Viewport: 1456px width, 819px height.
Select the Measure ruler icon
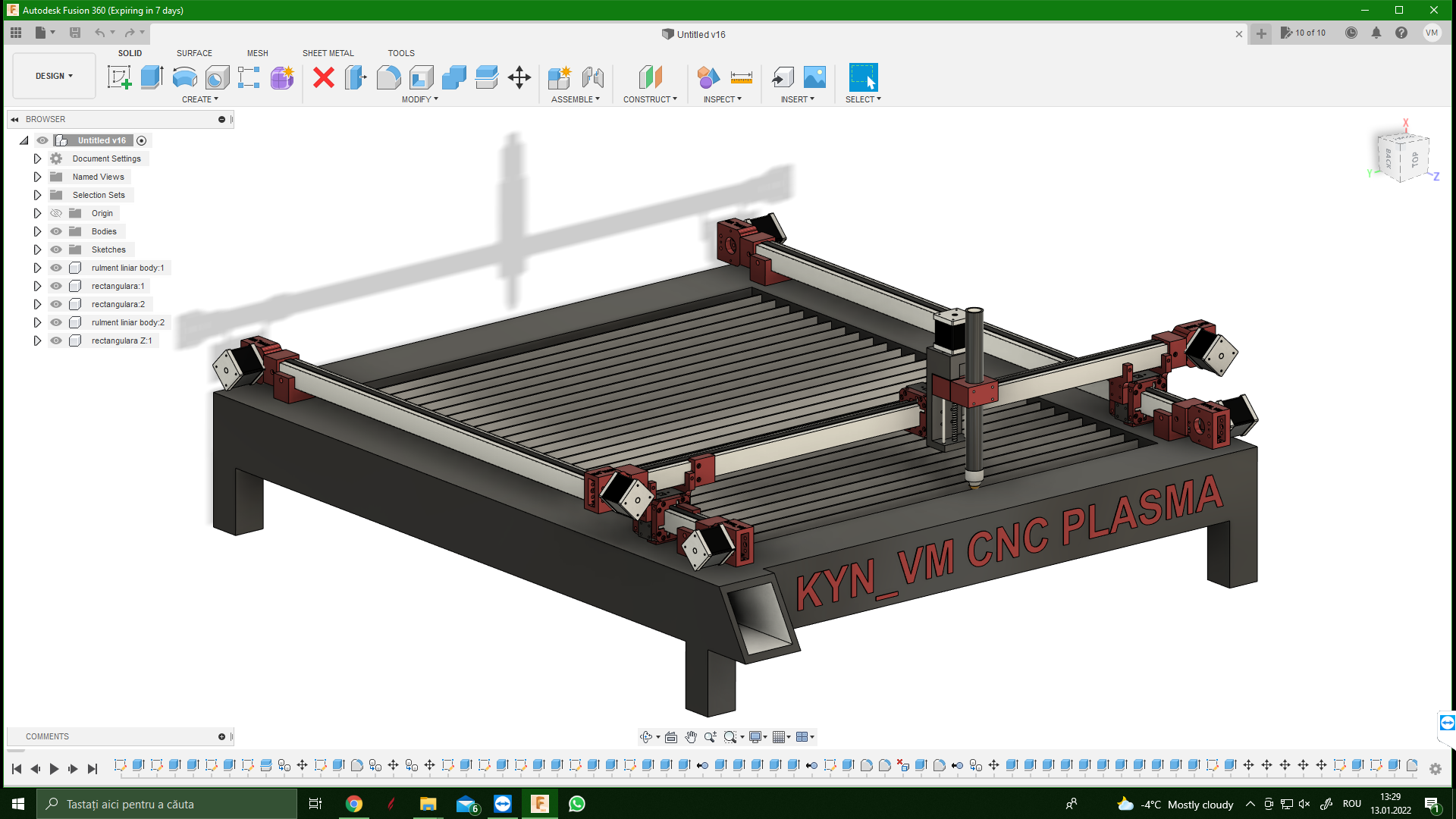pyautogui.click(x=741, y=77)
